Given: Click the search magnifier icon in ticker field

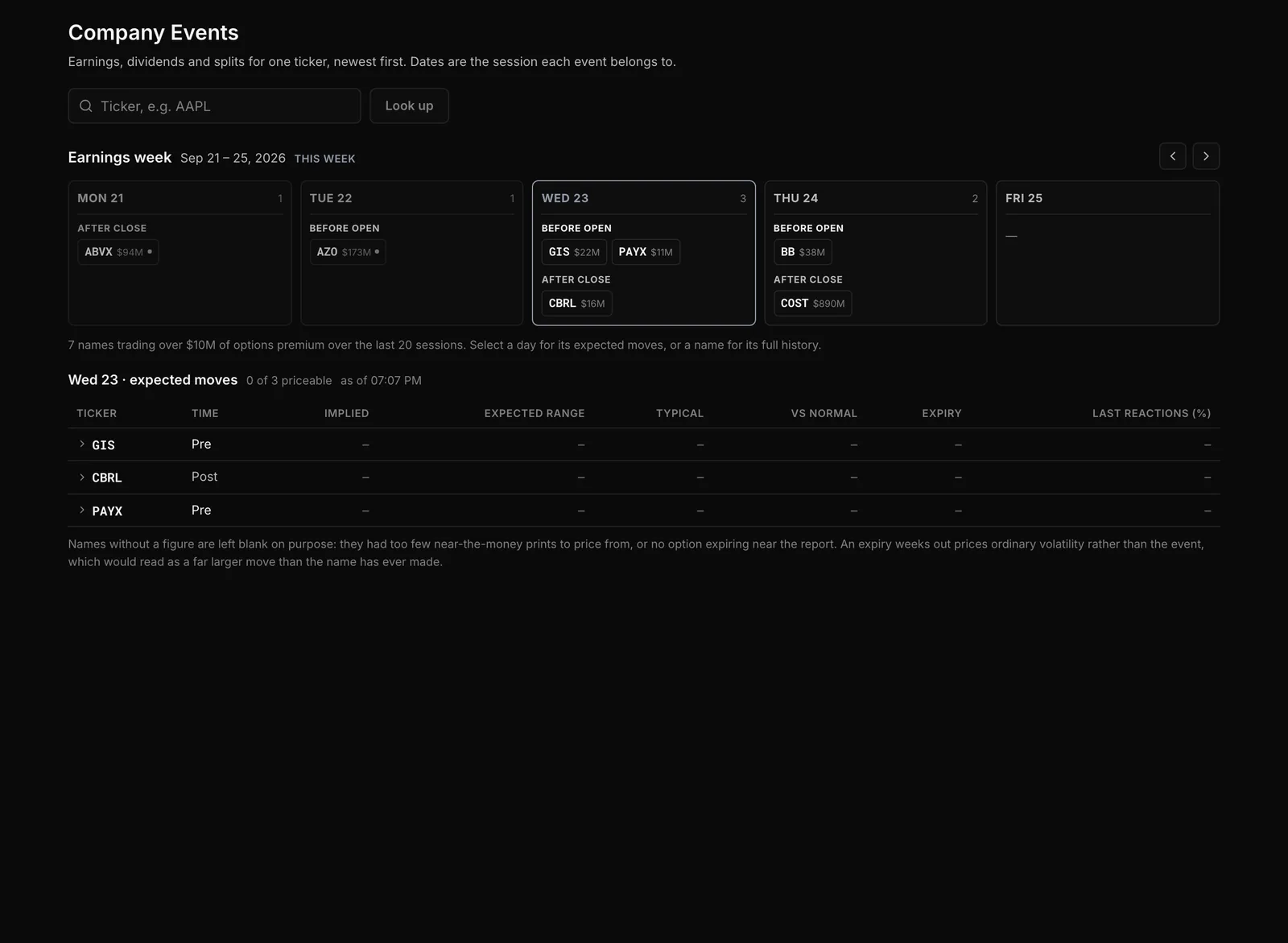Looking at the screenshot, I should [x=86, y=106].
